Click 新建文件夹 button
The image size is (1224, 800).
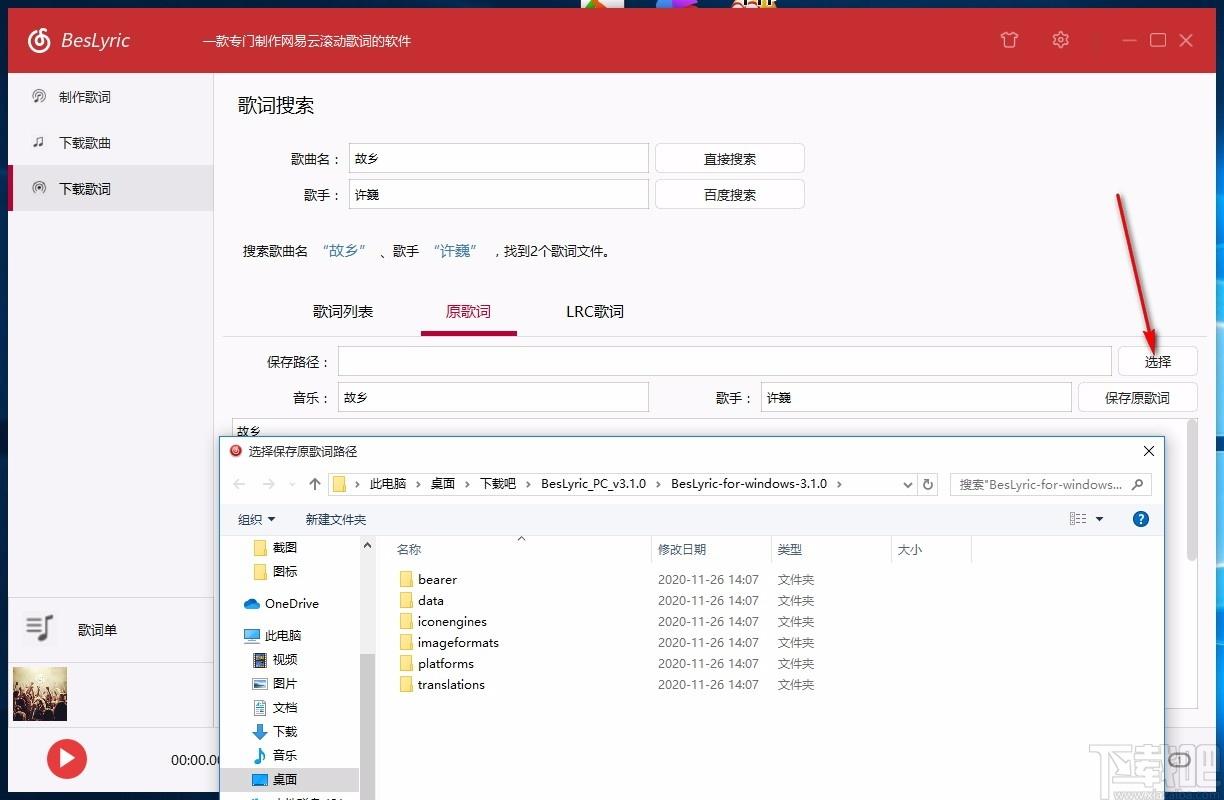coord(336,519)
